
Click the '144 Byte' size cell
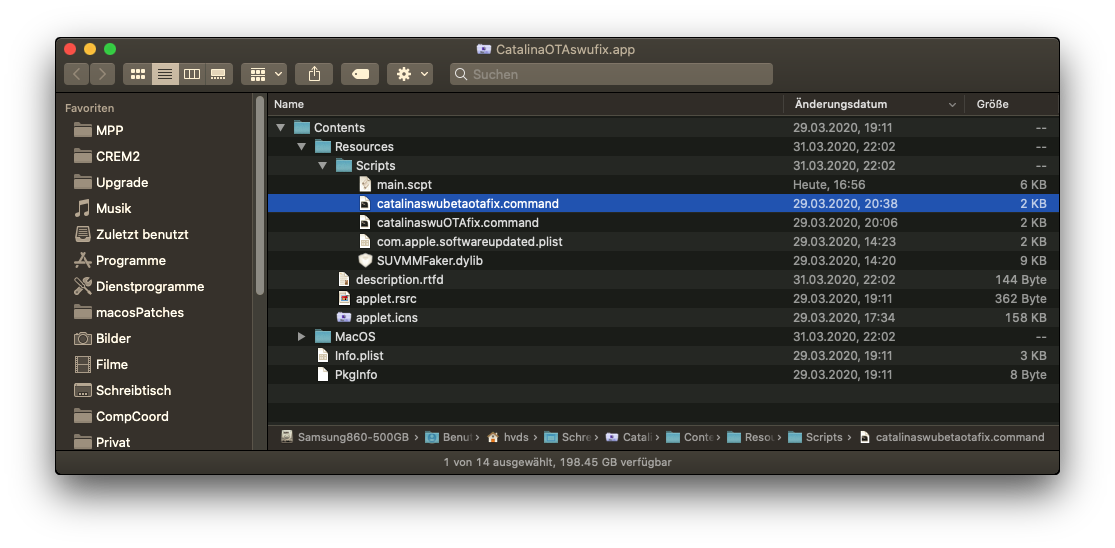pyautogui.click(x=1020, y=279)
